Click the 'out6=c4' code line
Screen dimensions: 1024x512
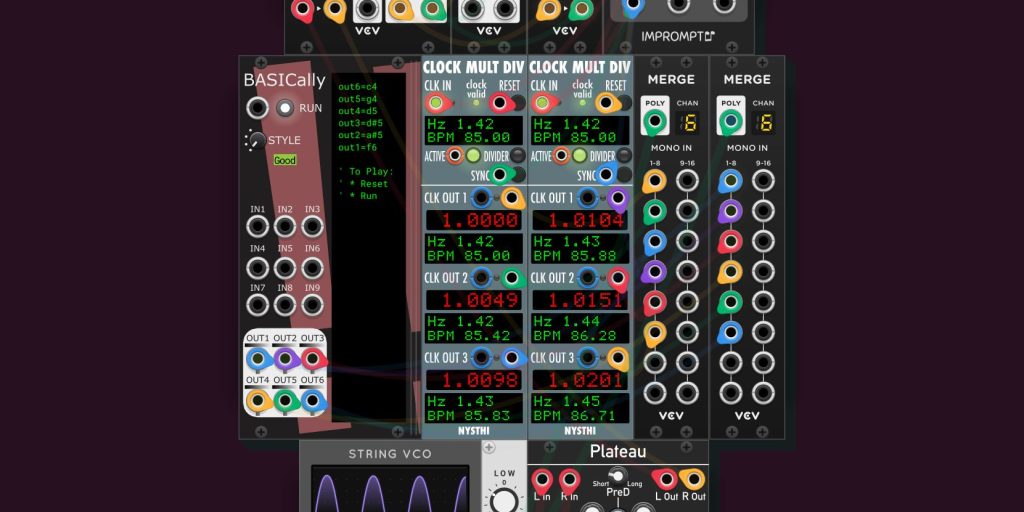[357, 87]
